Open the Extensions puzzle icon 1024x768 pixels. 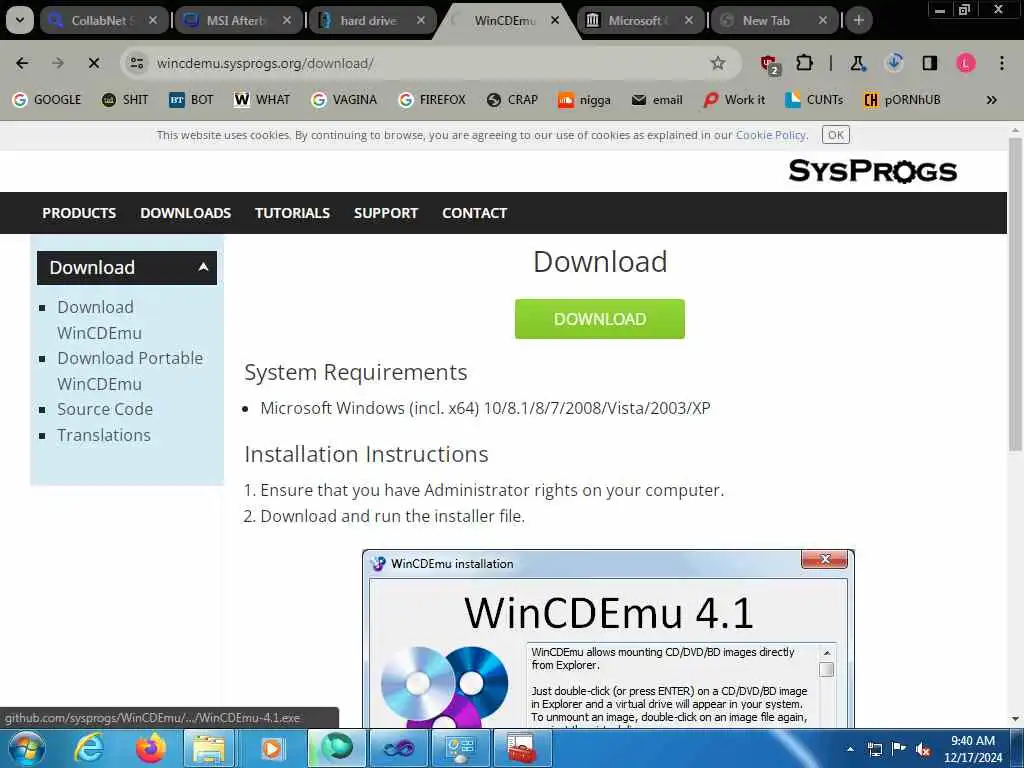805,63
